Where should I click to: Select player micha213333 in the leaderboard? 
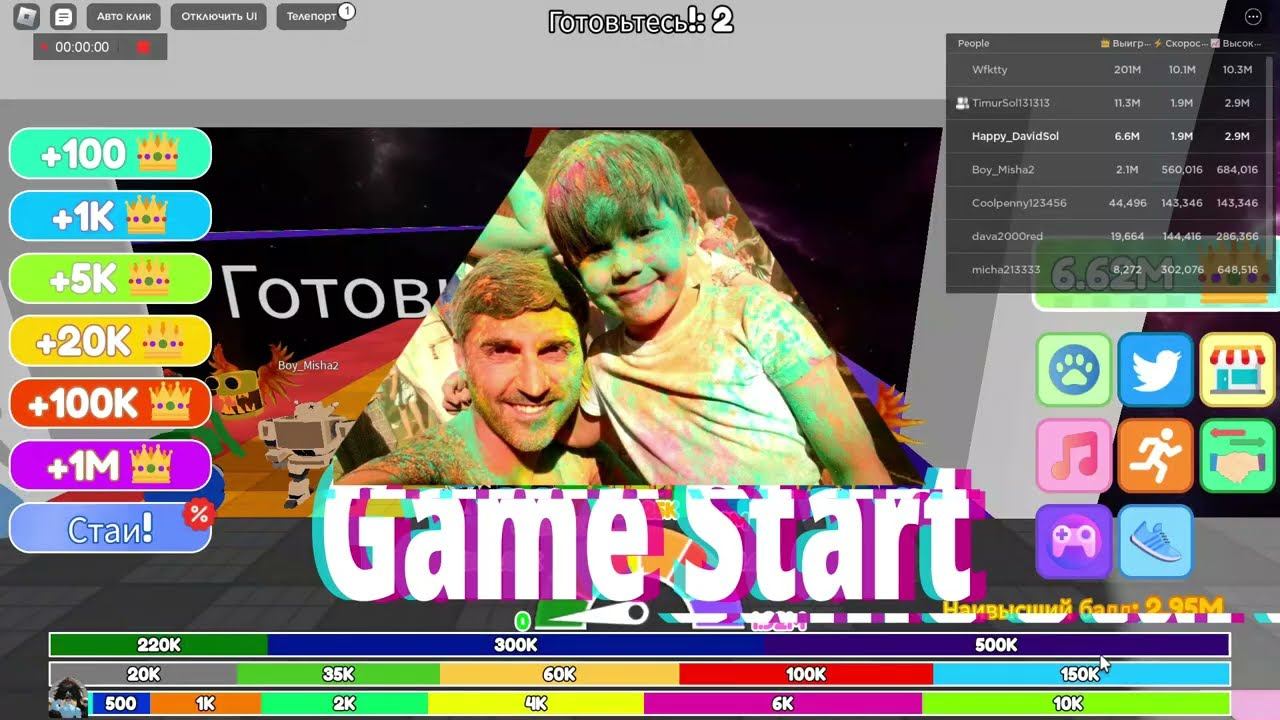tap(1110, 270)
